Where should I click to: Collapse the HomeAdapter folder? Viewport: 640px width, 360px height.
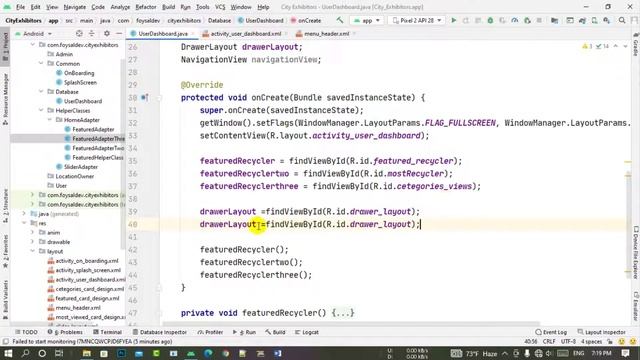coord(49,120)
